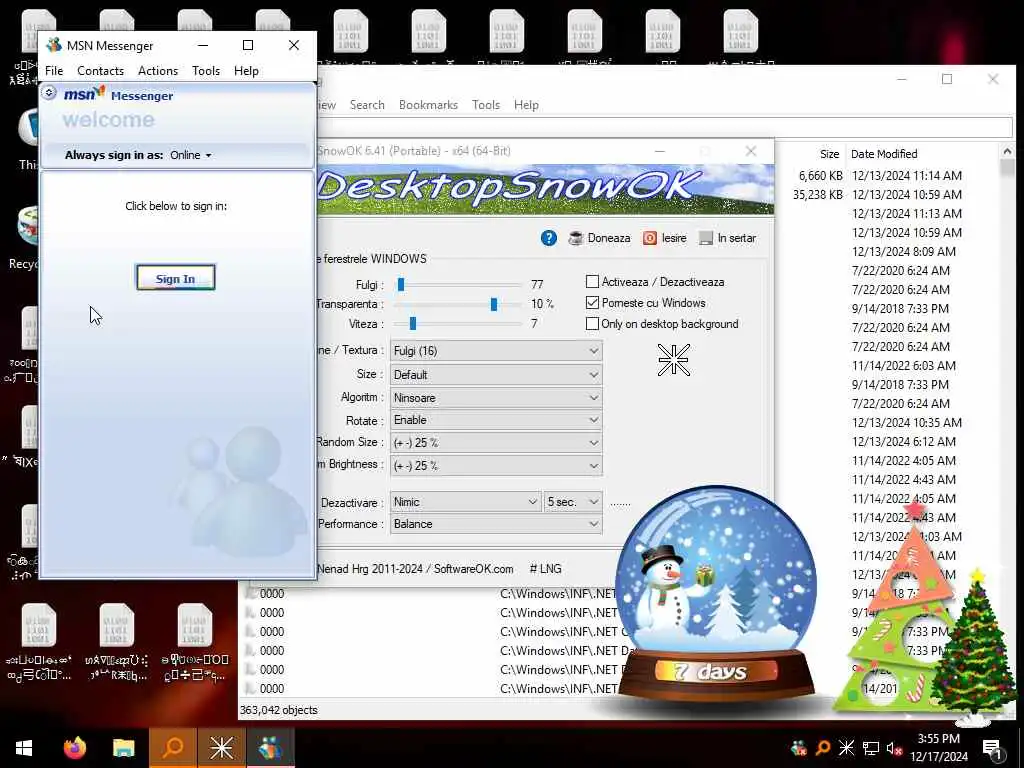Screen dimensions: 1024x768
Task: Open the notification center speech-bubble icon
Action: (992, 748)
